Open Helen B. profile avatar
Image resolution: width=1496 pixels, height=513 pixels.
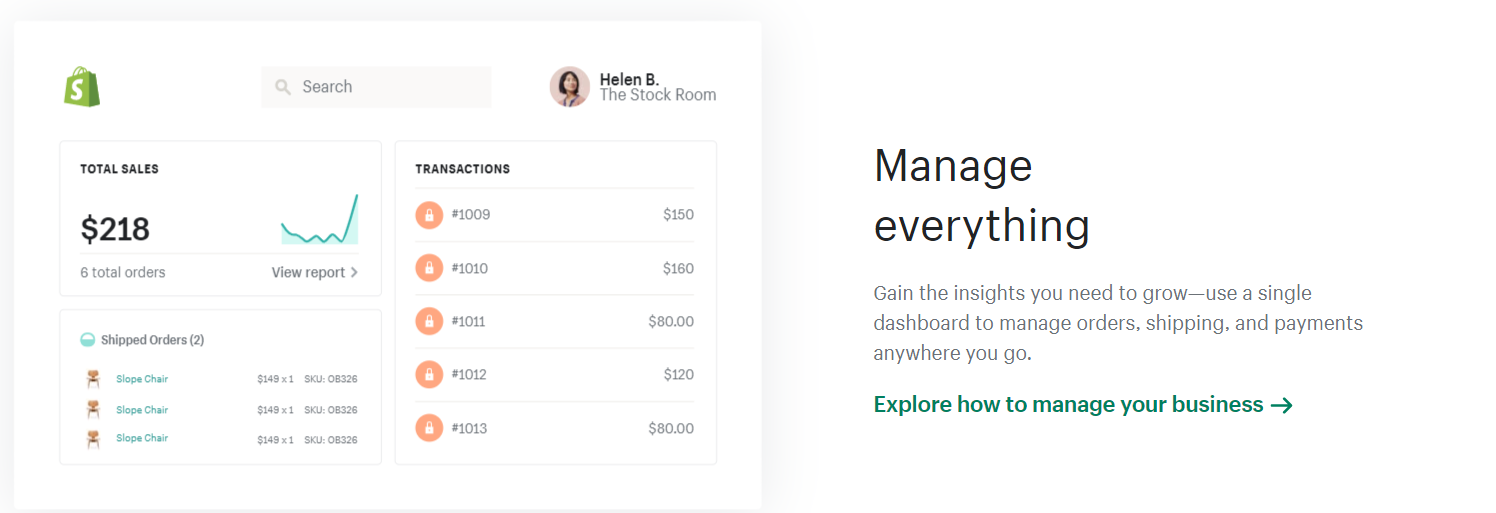coord(569,87)
